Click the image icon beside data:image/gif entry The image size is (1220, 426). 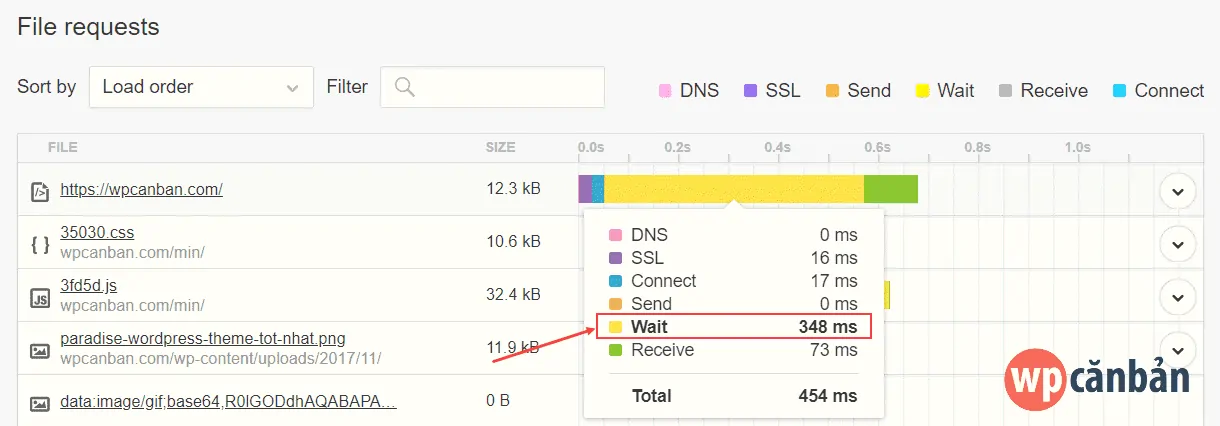point(40,404)
